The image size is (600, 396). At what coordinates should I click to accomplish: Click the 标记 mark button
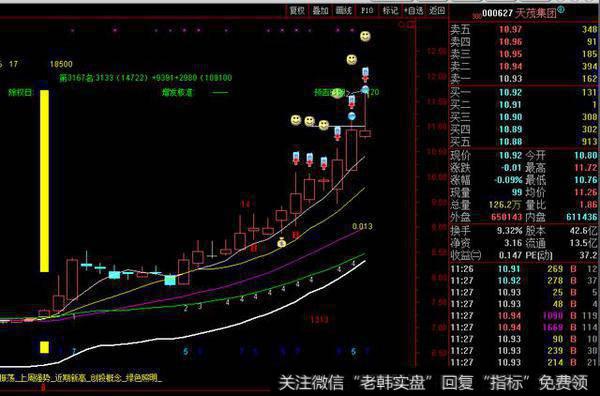point(390,11)
